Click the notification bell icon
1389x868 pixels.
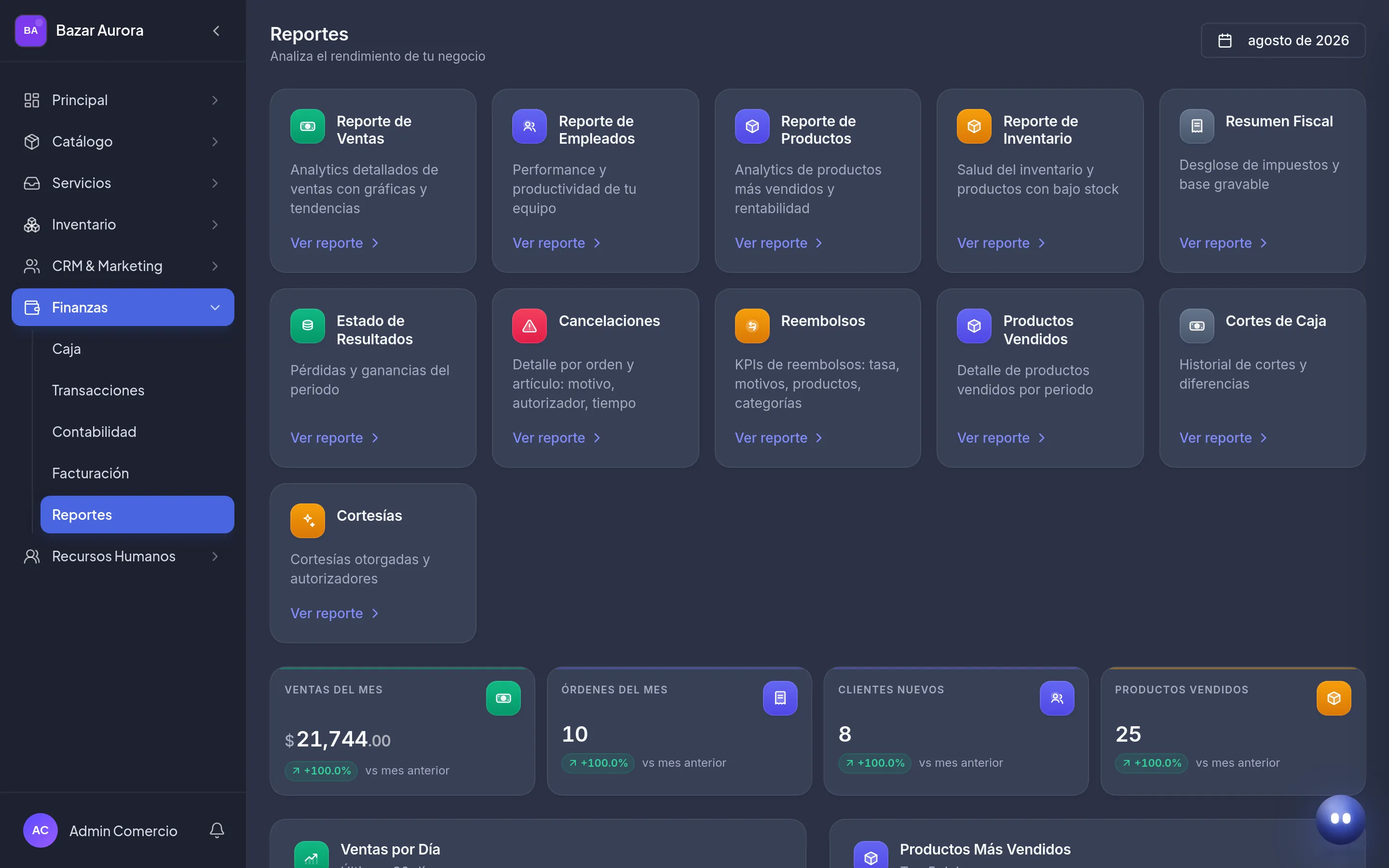[217, 830]
